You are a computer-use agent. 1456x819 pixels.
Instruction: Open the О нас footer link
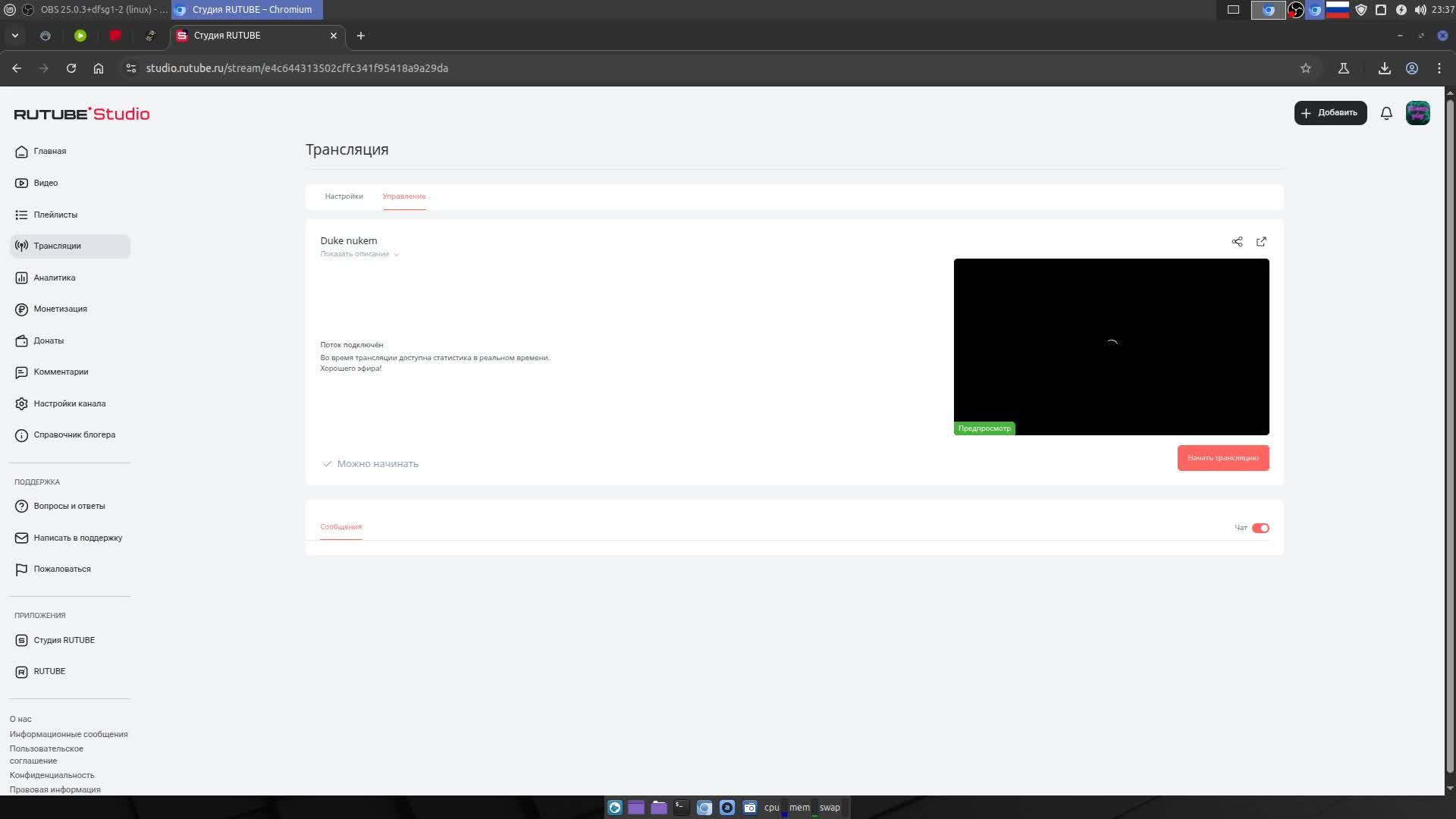pos(20,719)
